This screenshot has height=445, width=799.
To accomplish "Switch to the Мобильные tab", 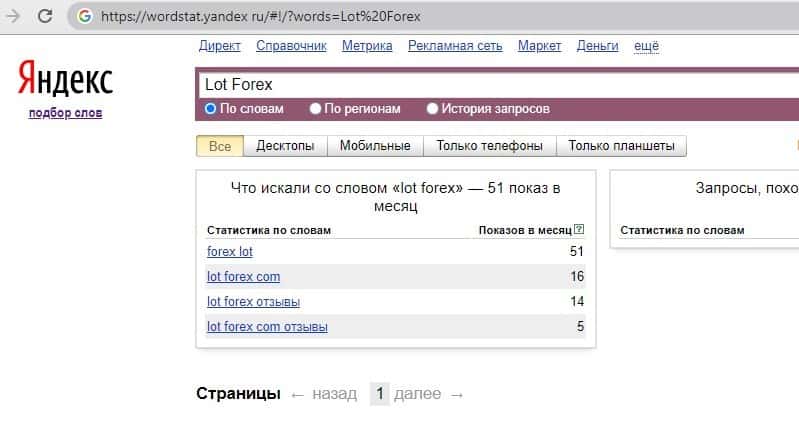I will [x=375, y=146].
